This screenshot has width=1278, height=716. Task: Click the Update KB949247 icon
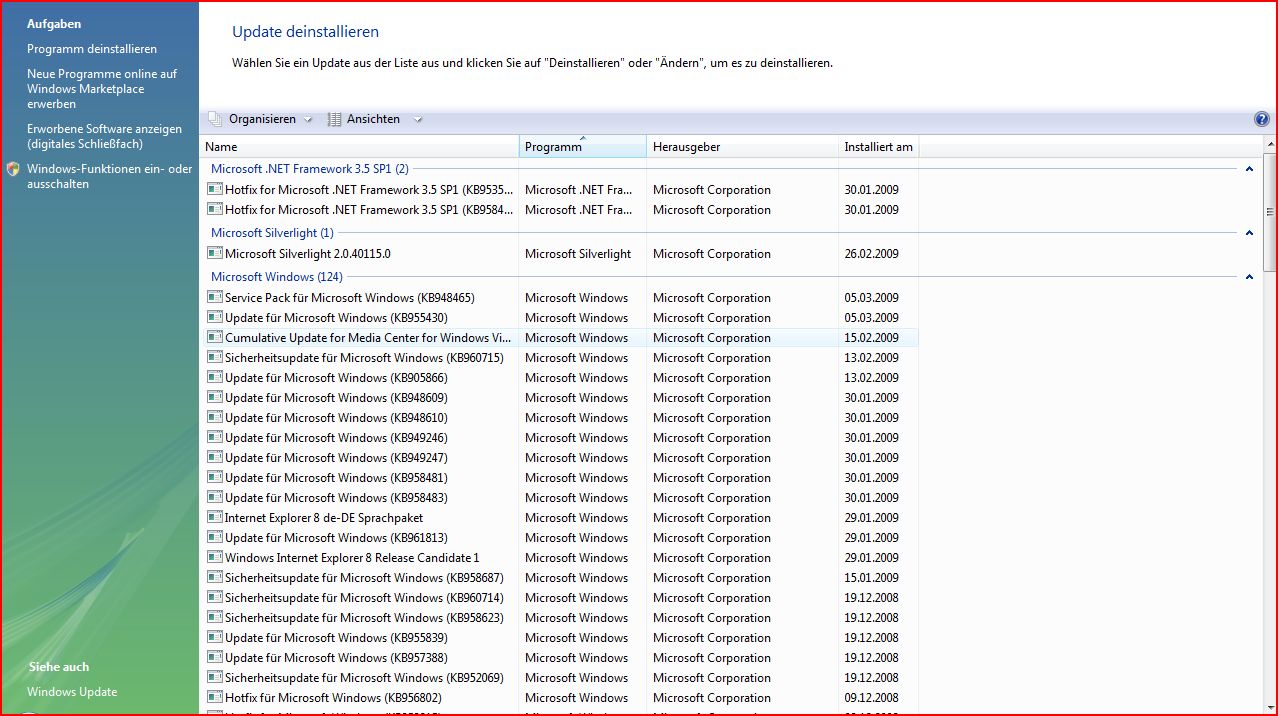(214, 457)
